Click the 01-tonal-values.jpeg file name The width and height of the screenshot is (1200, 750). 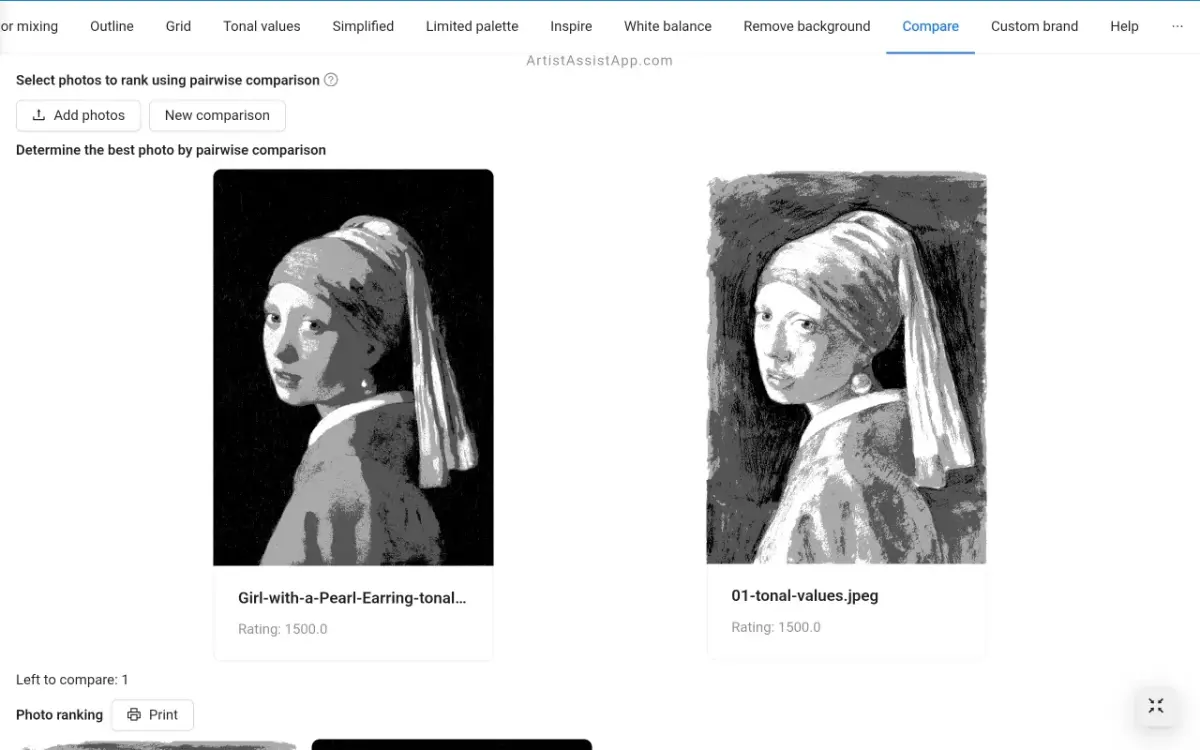pyautogui.click(x=805, y=596)
